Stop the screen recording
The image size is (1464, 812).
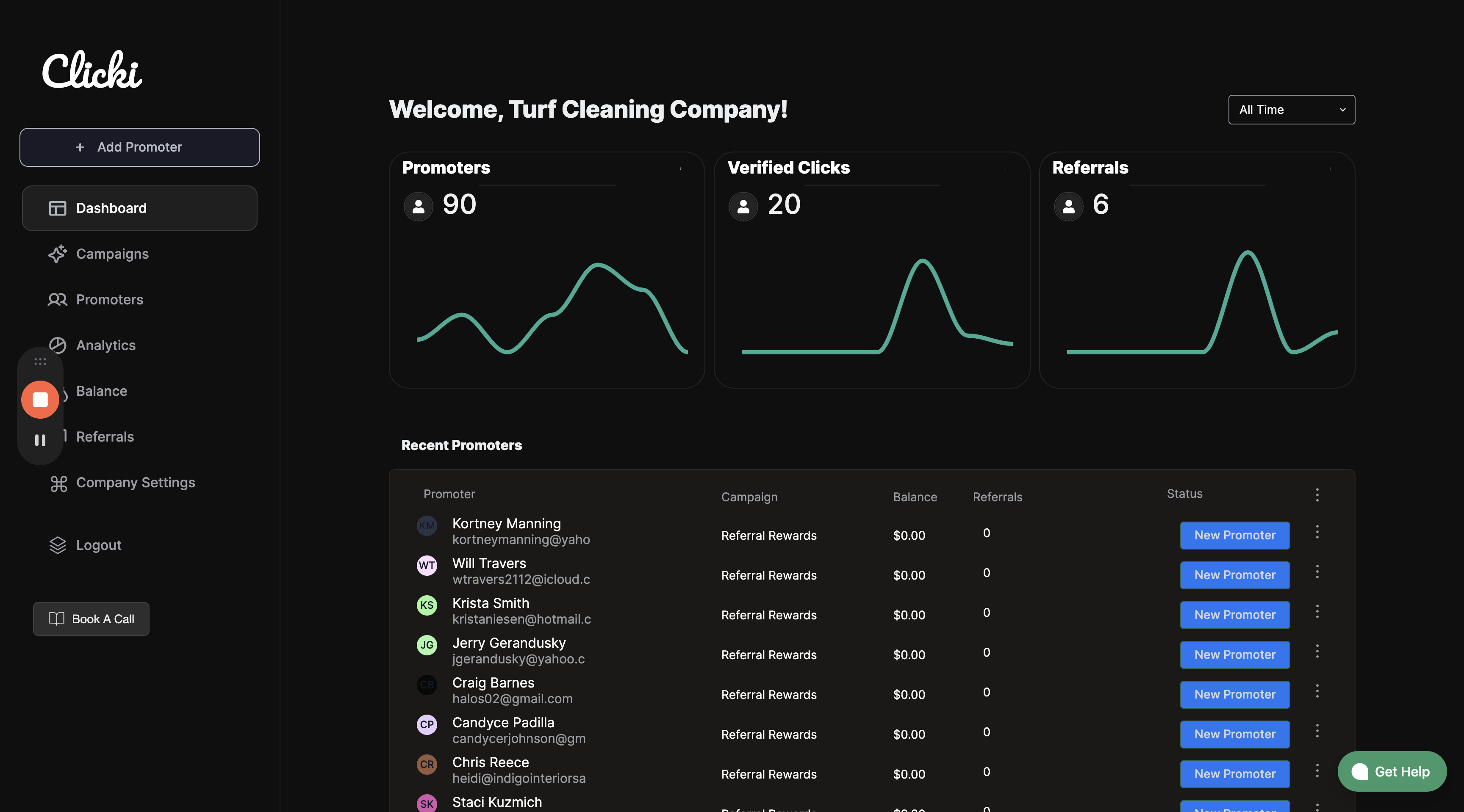[x=40, y=399]
